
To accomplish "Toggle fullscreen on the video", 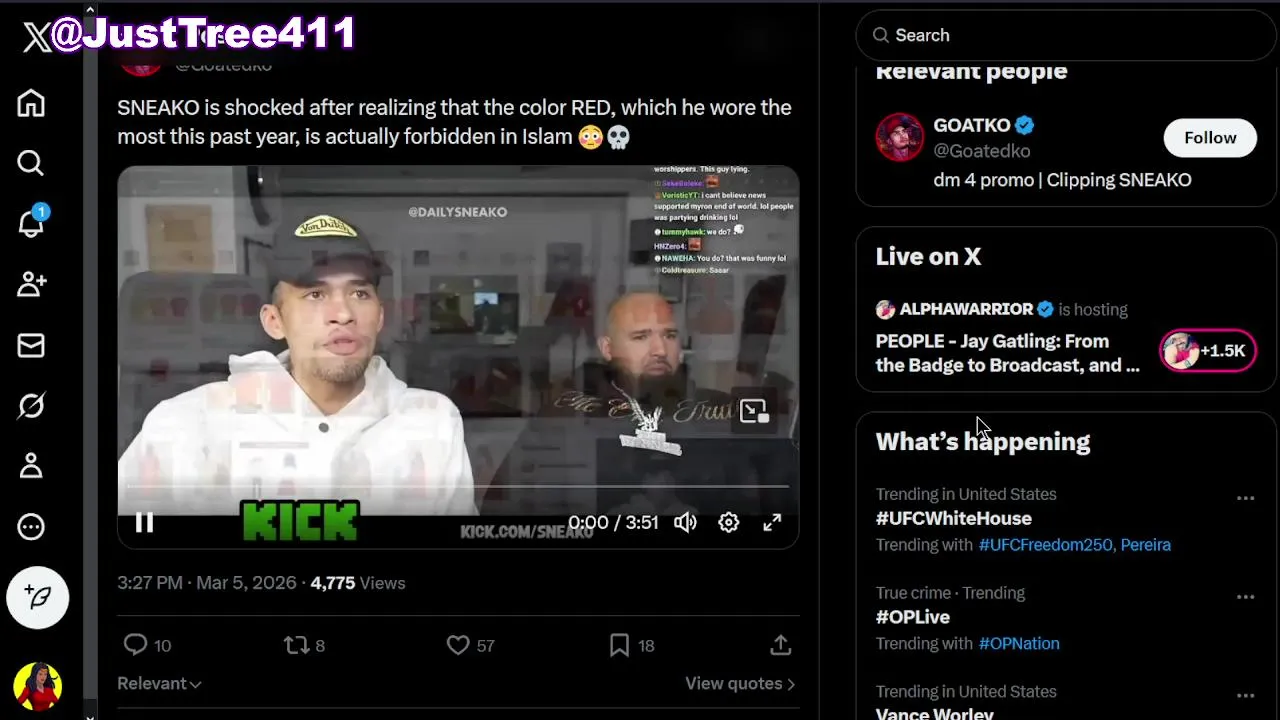I will (772, 522).
